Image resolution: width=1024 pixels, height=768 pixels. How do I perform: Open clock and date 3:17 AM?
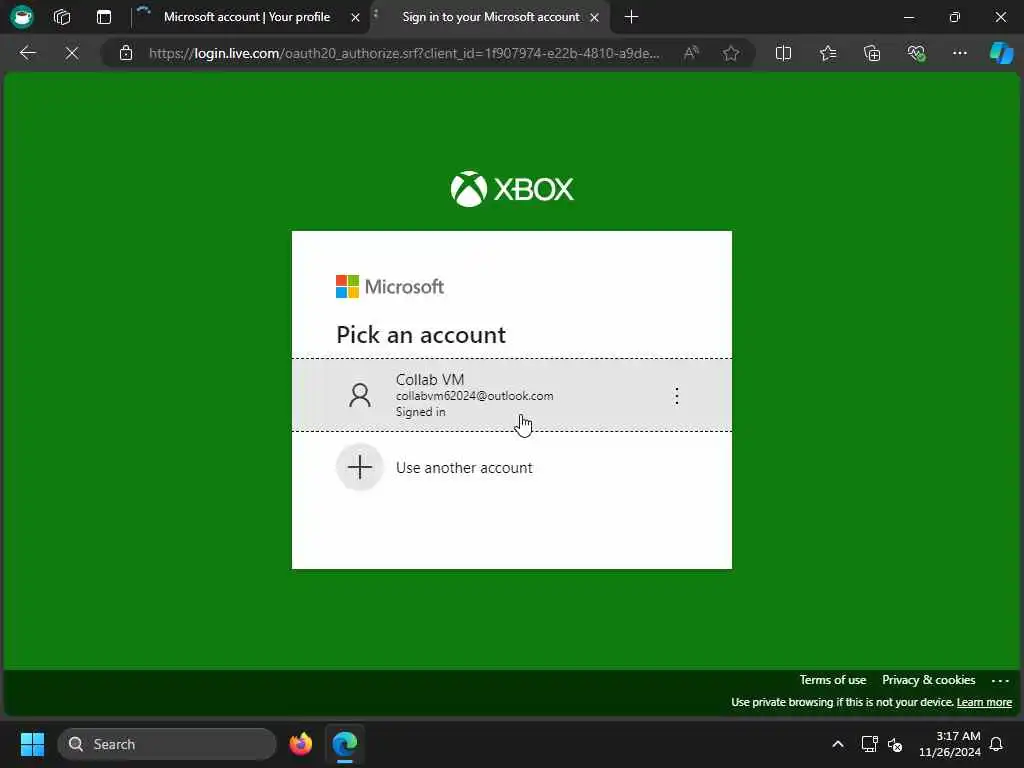950,744
